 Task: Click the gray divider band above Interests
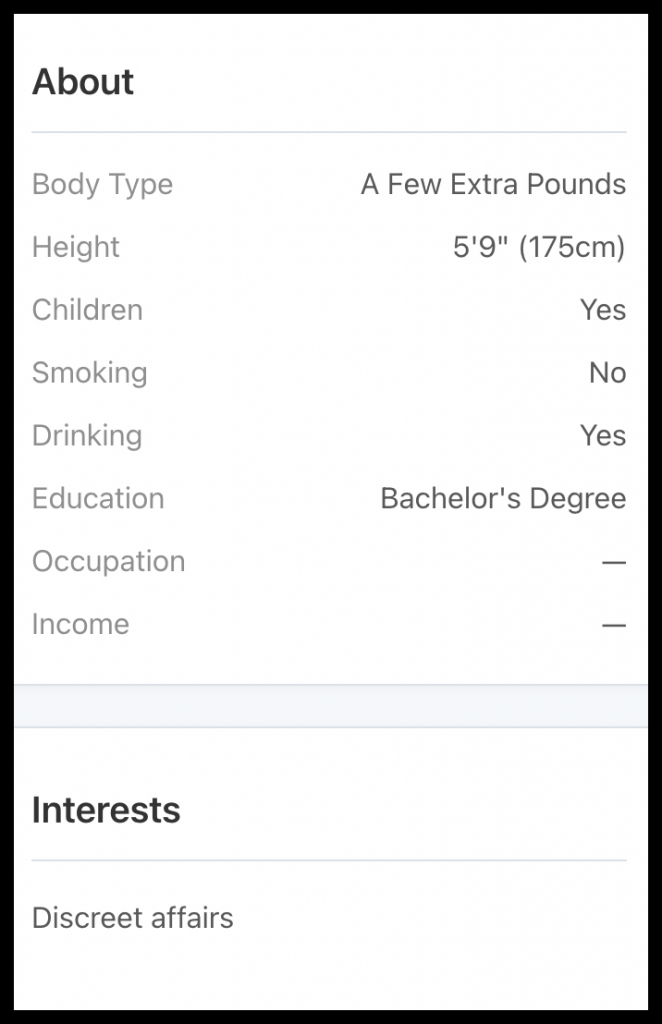[331, 706]
